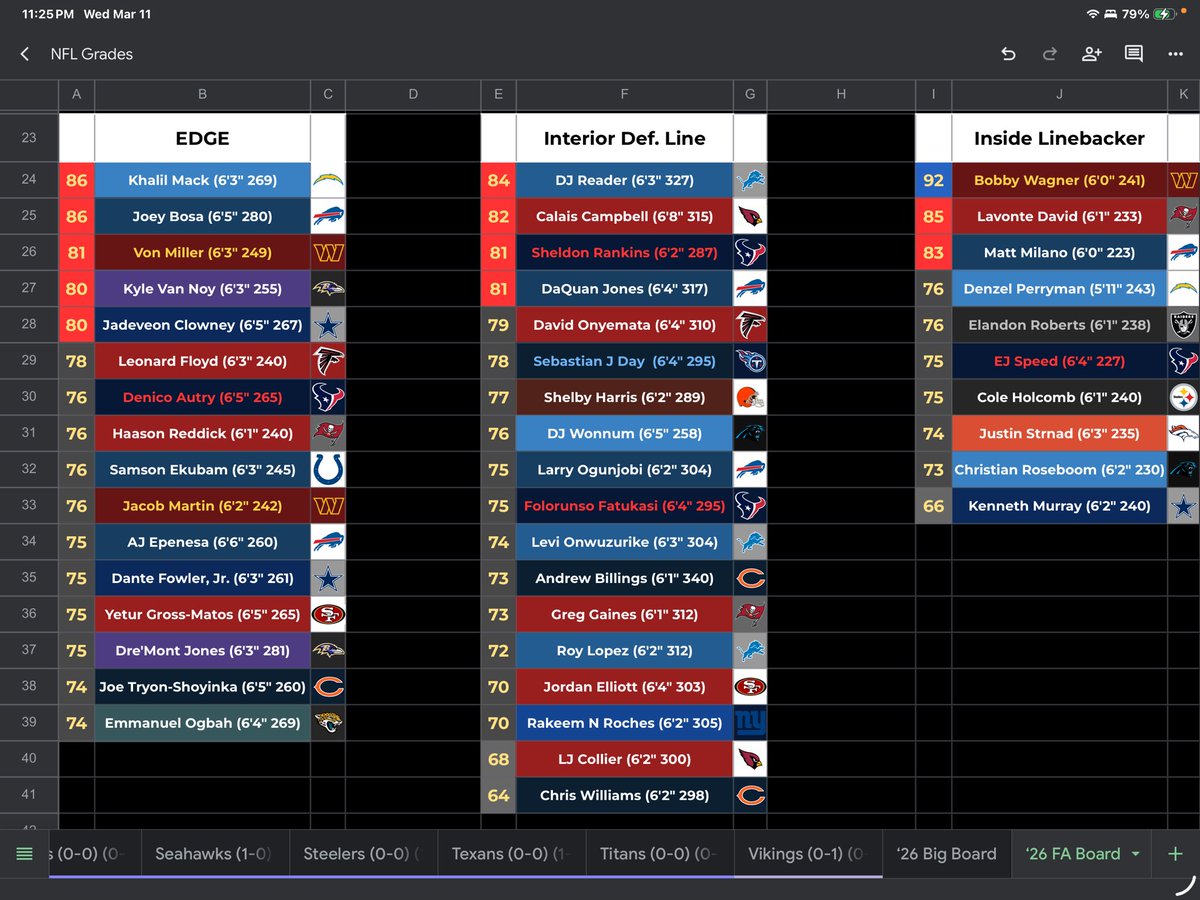Select the Dante Fowler, Jr. cell
Viewport: 1200px width, 900px height.
pos(203,578)
